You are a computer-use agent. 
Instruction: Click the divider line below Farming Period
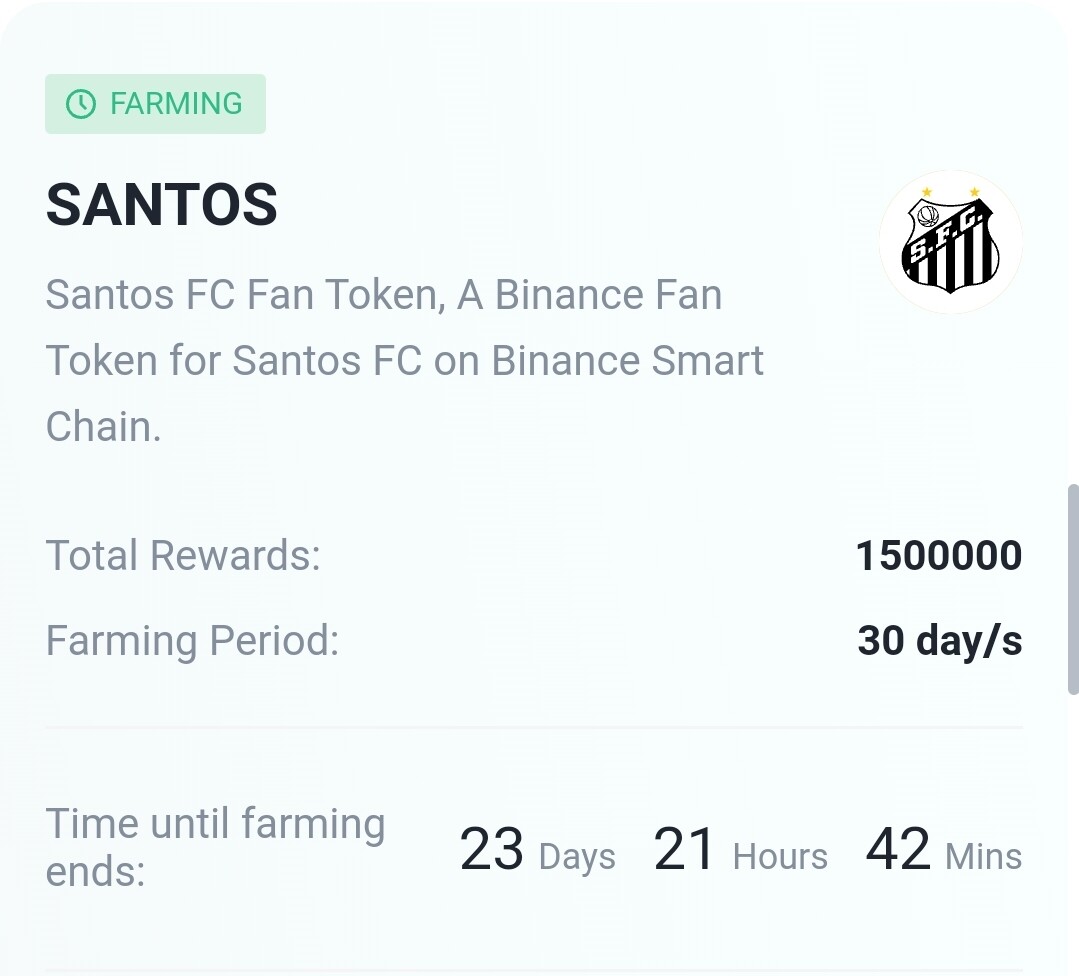click(534, 728)
